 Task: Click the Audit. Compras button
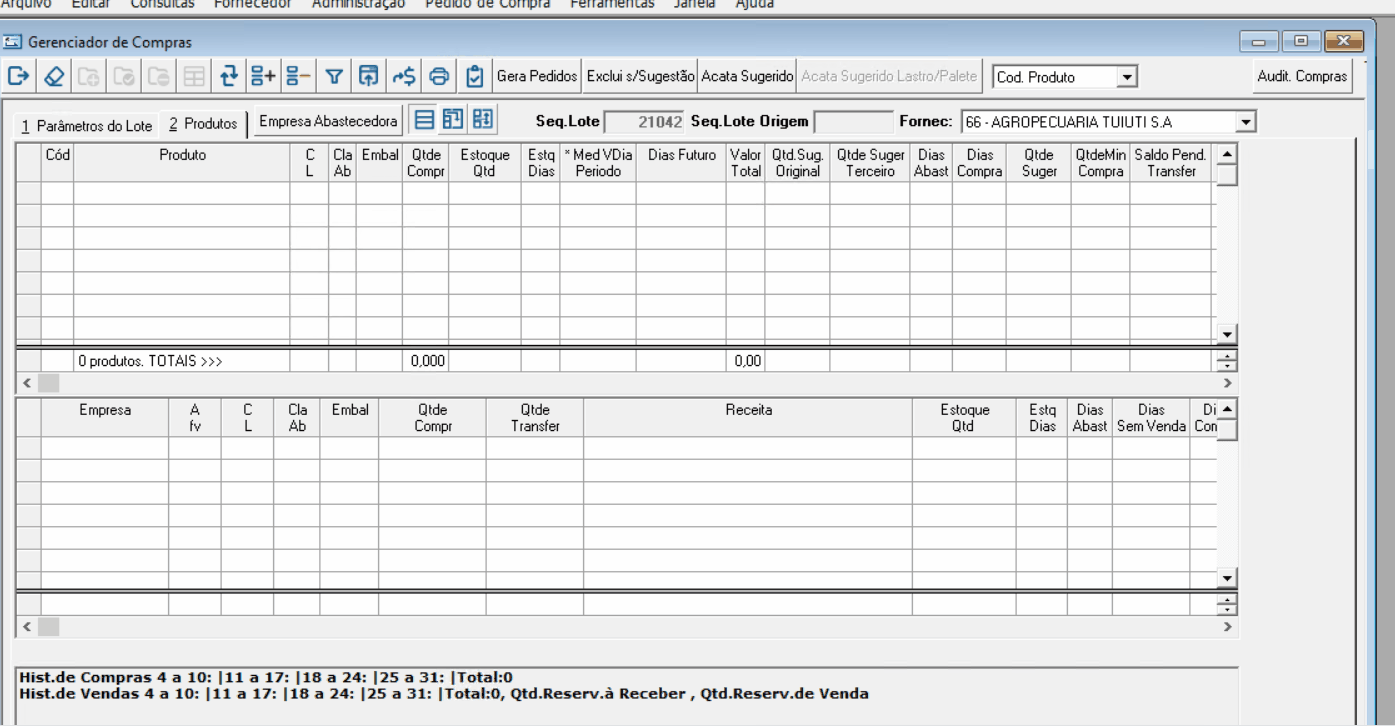click(x=1303, y=76)
